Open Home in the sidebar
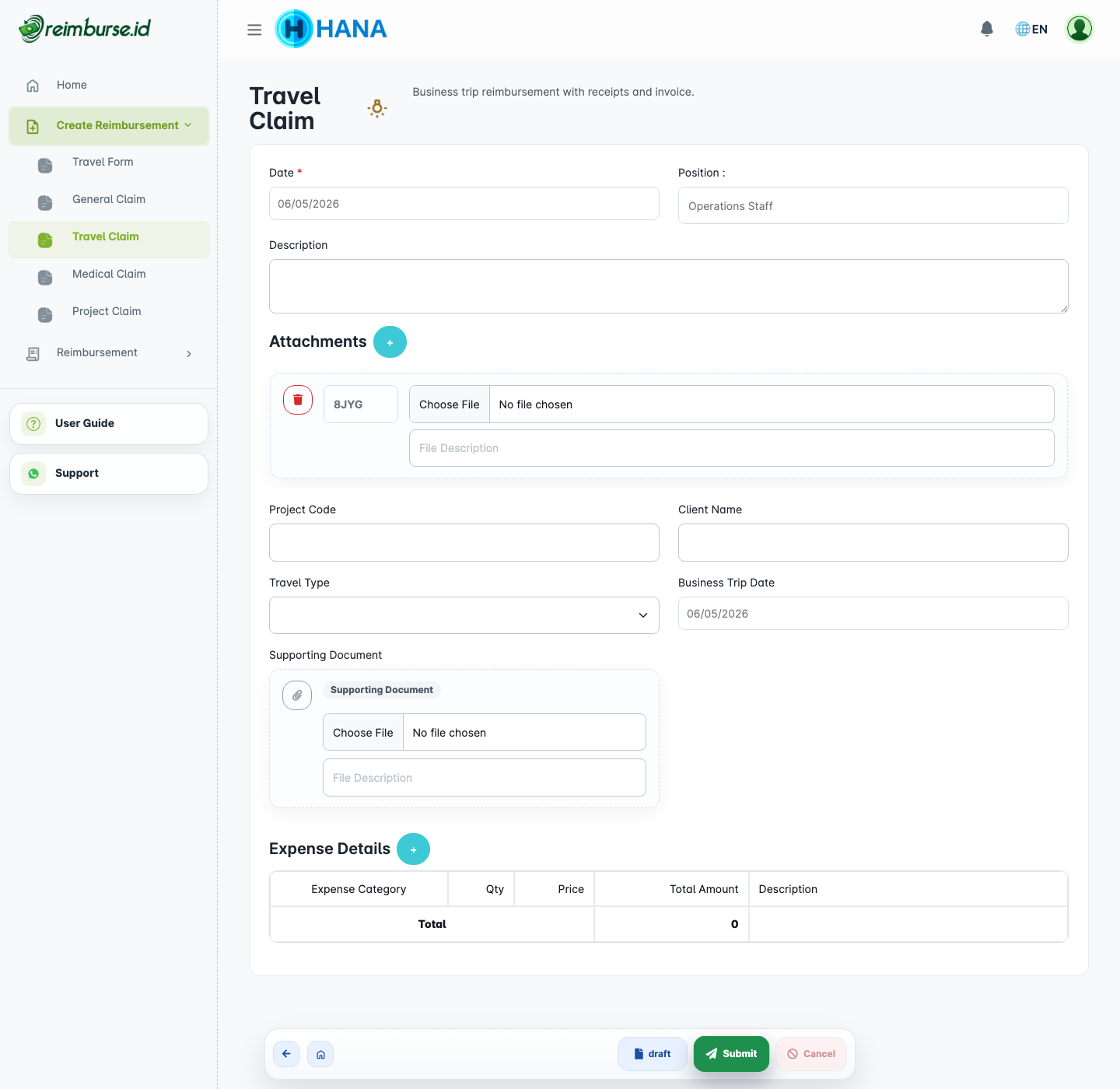This screenshot has width=1120, height=1089. point(72,85)
